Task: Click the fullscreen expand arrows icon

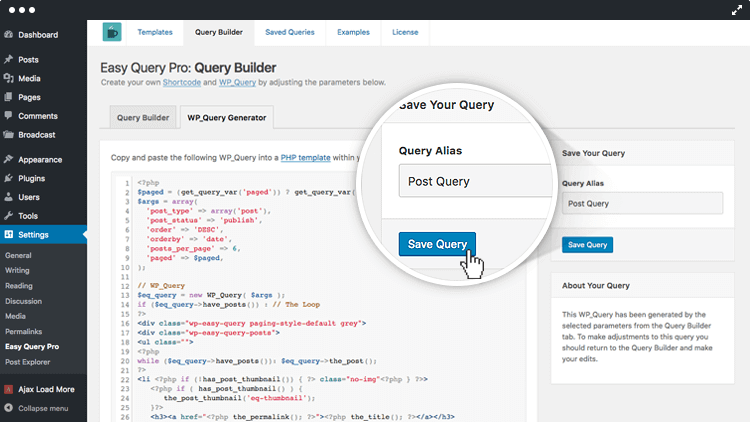Action: pyautogui.click(x=737, y=10)
